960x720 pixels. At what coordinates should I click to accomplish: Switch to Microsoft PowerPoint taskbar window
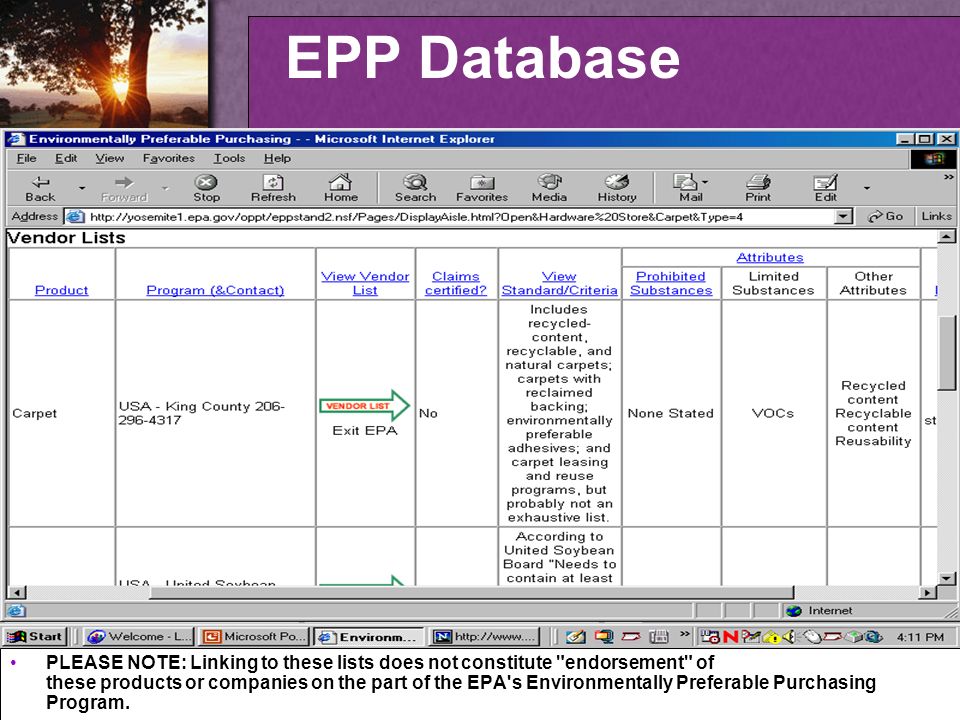click(255, 637)
